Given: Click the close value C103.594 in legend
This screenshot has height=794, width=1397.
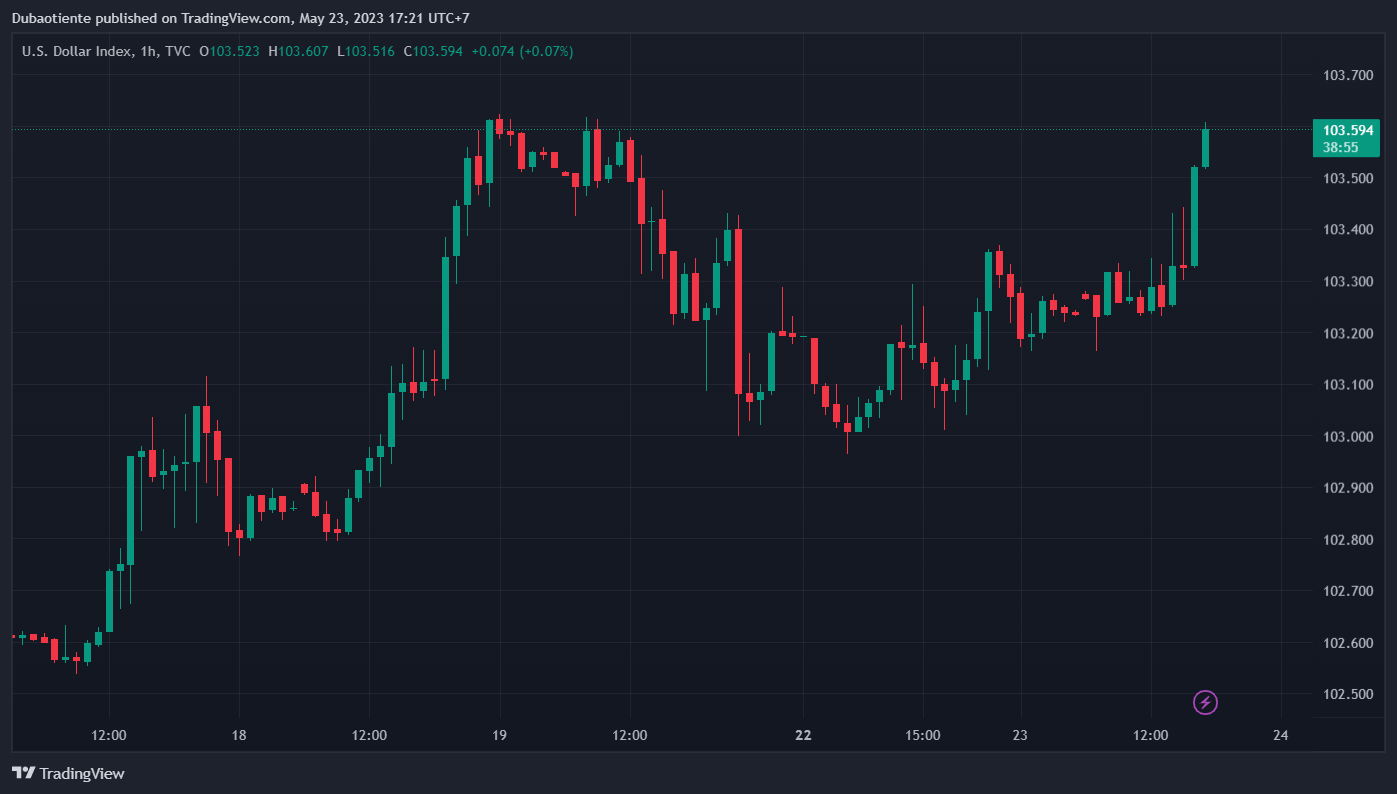Looking at the screenshot, I should pyautogui.click(x=433, y=51).
